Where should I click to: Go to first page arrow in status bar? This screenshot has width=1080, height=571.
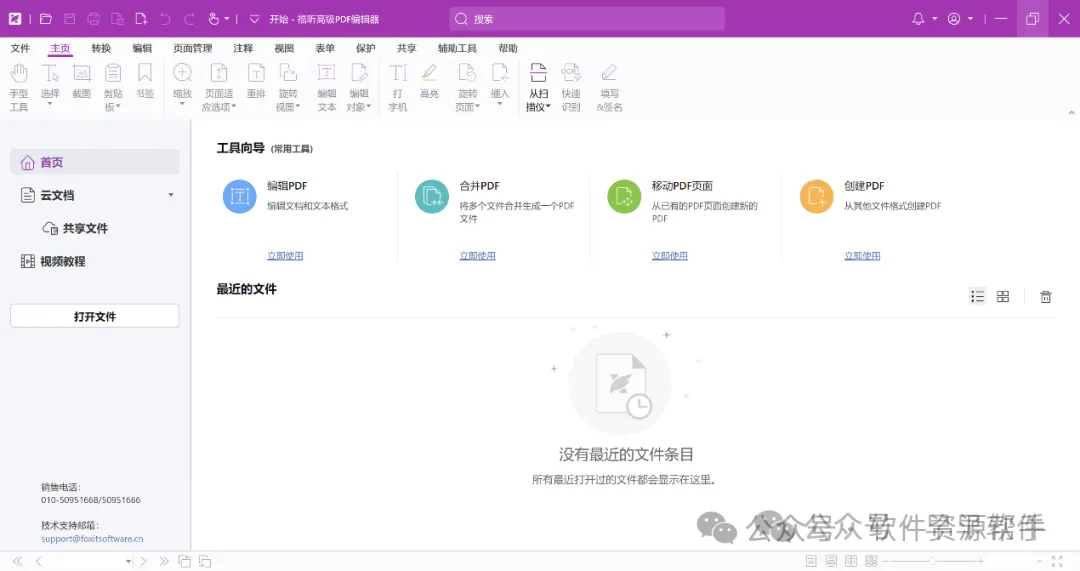[18, 561]
